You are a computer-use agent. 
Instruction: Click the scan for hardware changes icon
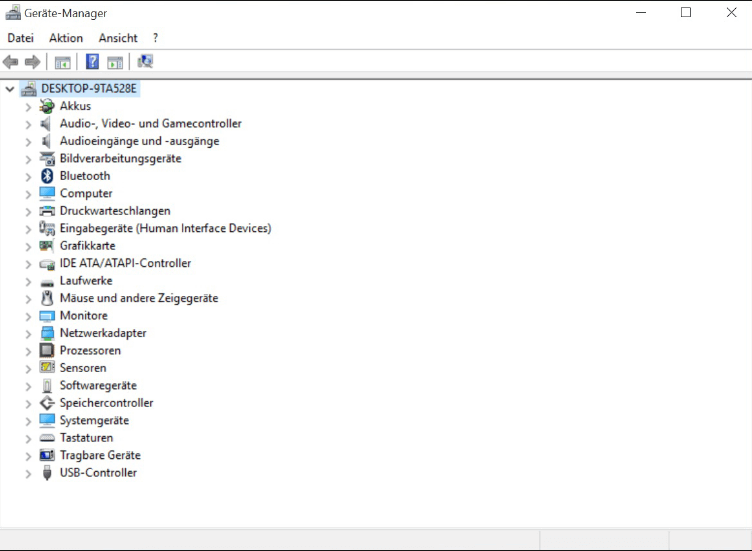click(145, 61)
